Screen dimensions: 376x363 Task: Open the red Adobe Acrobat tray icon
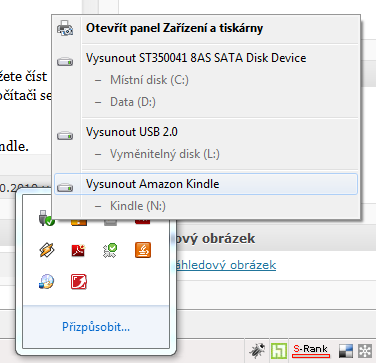tap(79, 250)
